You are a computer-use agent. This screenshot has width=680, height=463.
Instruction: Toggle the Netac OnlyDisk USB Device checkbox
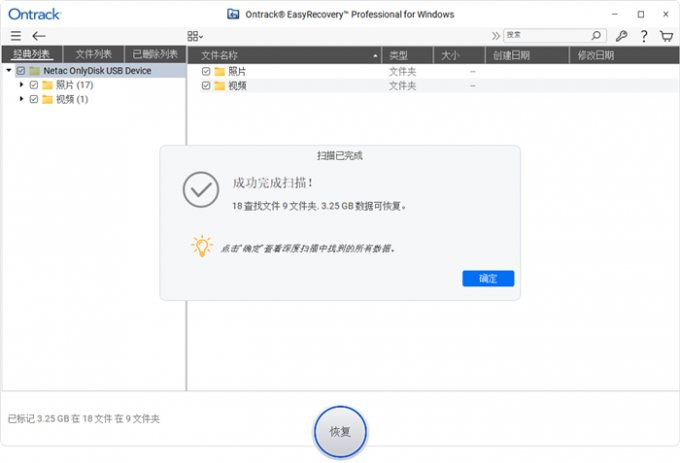[x=21, y=71]
